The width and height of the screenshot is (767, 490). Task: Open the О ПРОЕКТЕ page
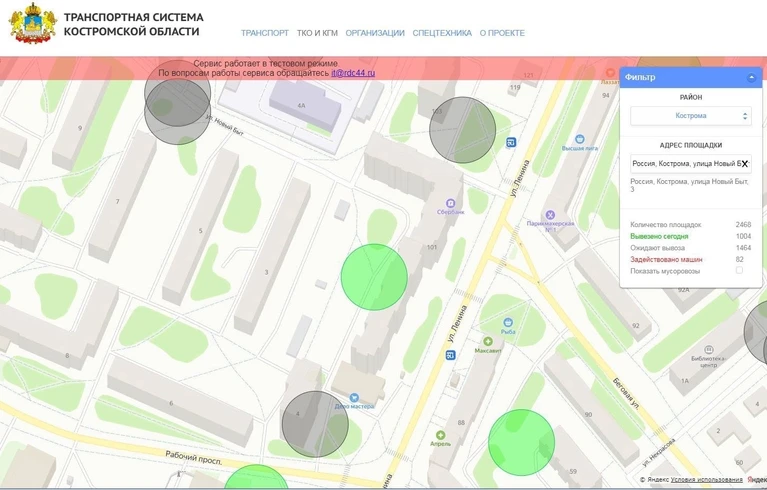[502, 33]
